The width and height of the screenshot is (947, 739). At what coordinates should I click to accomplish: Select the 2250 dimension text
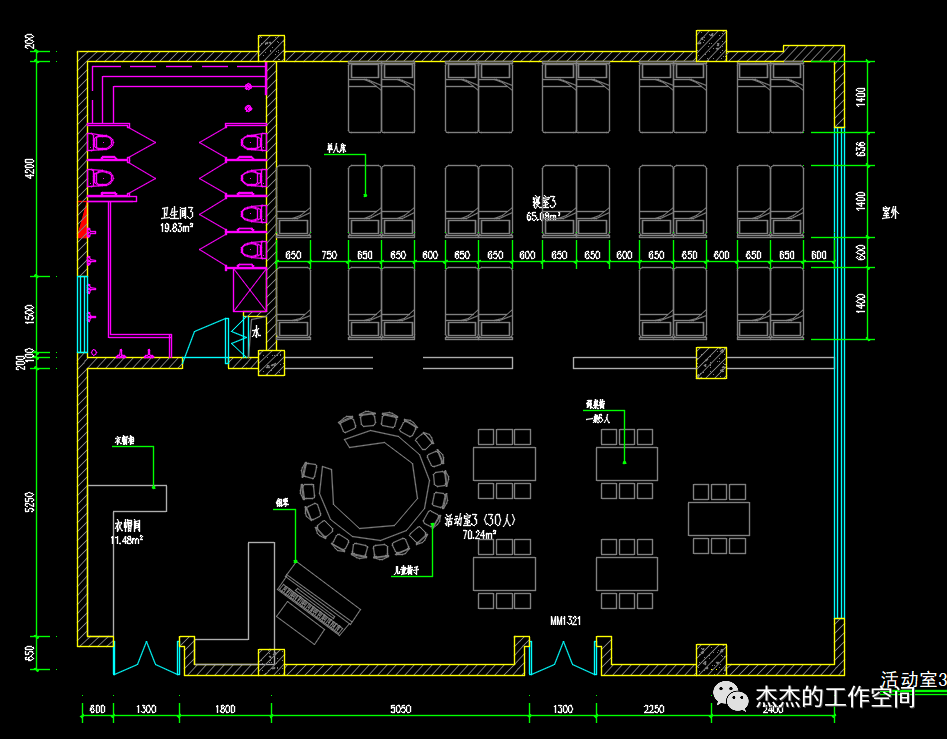[x=653, y=709]
